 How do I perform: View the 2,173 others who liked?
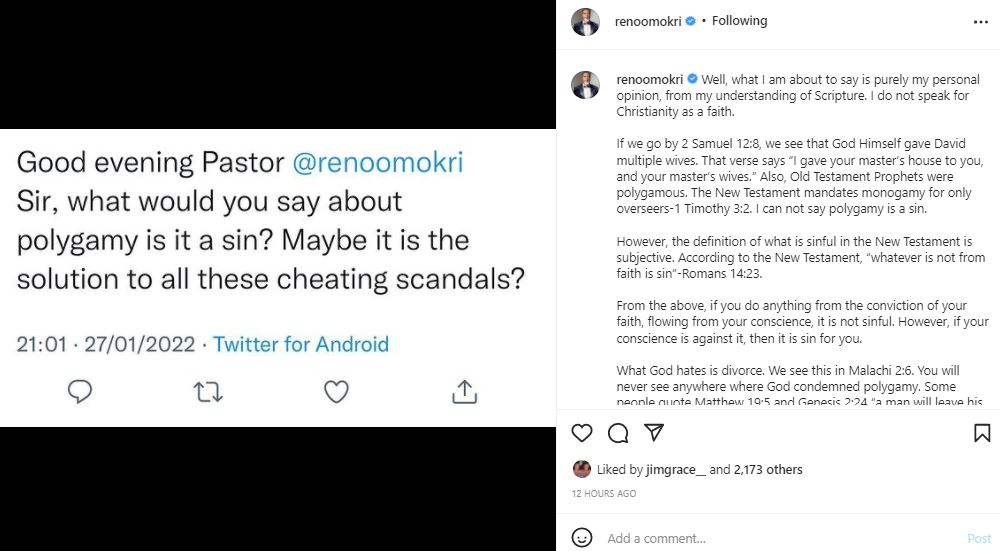point(768,469)
